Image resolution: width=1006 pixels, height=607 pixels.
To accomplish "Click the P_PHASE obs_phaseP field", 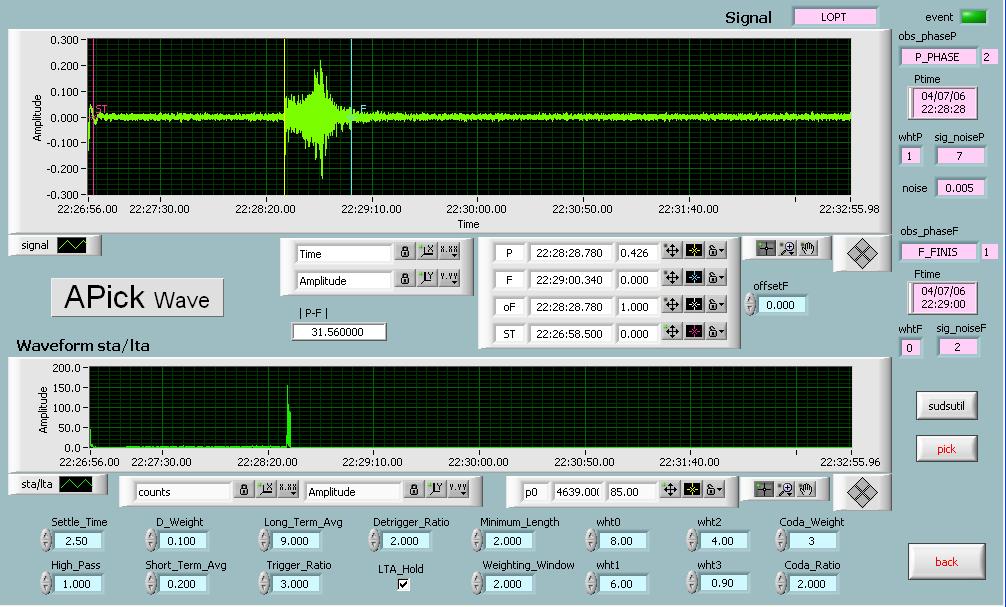I will pos(937,57).
